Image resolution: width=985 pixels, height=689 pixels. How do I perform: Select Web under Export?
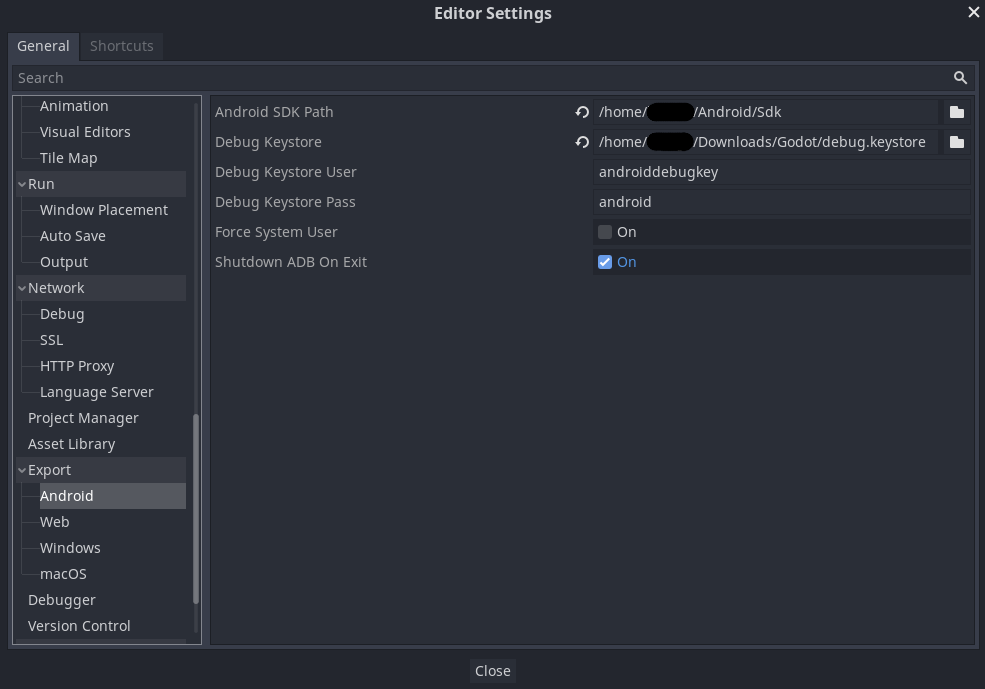55,522
